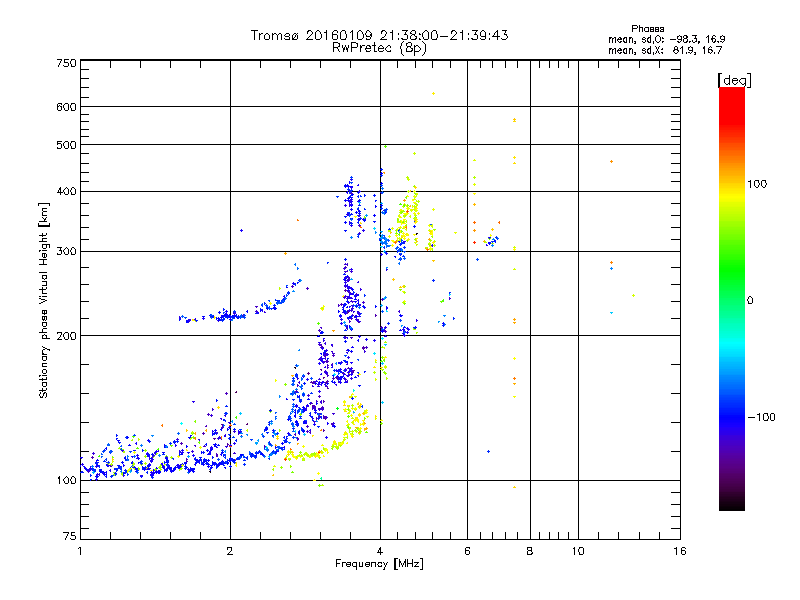800x600 pixels.
Task: Click the '500' y-axis tick label
Action: pos(66,145)
